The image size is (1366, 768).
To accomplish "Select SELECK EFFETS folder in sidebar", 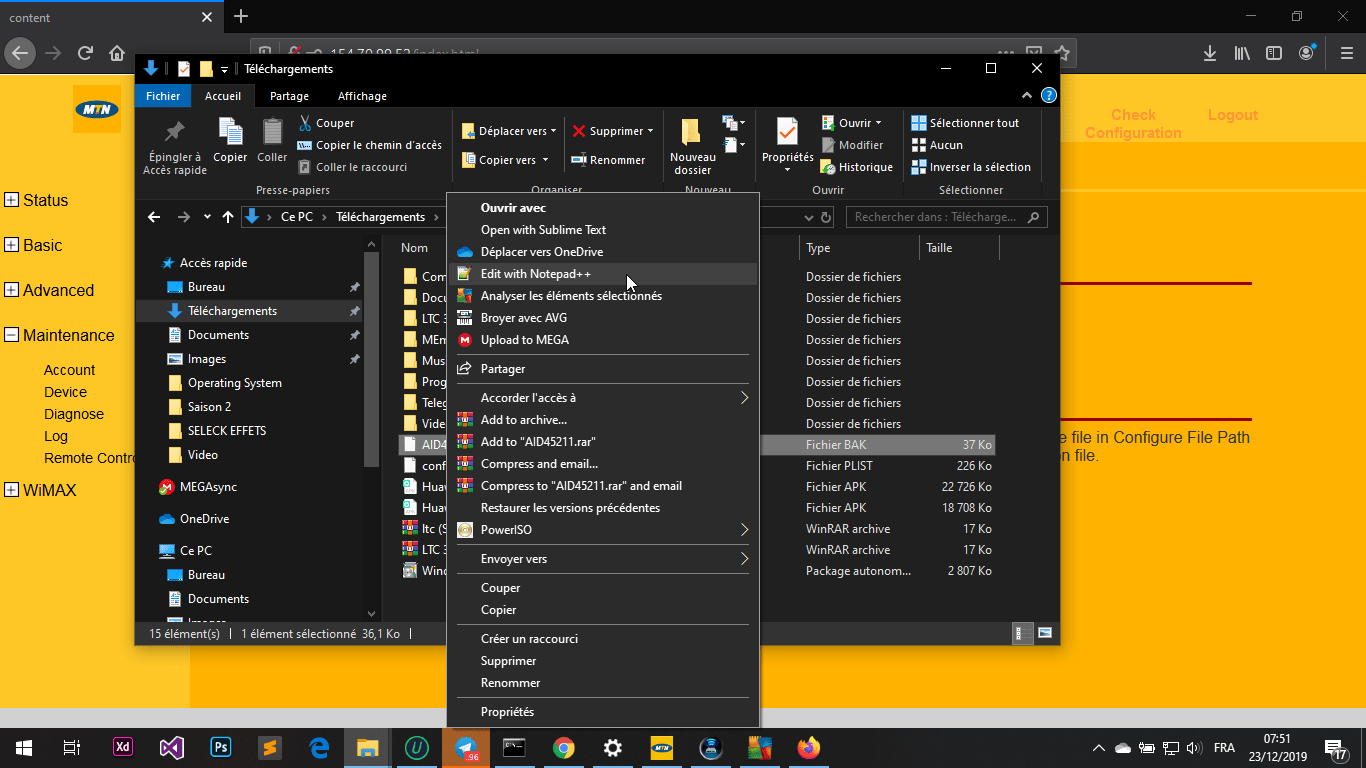I will [226, 431].
